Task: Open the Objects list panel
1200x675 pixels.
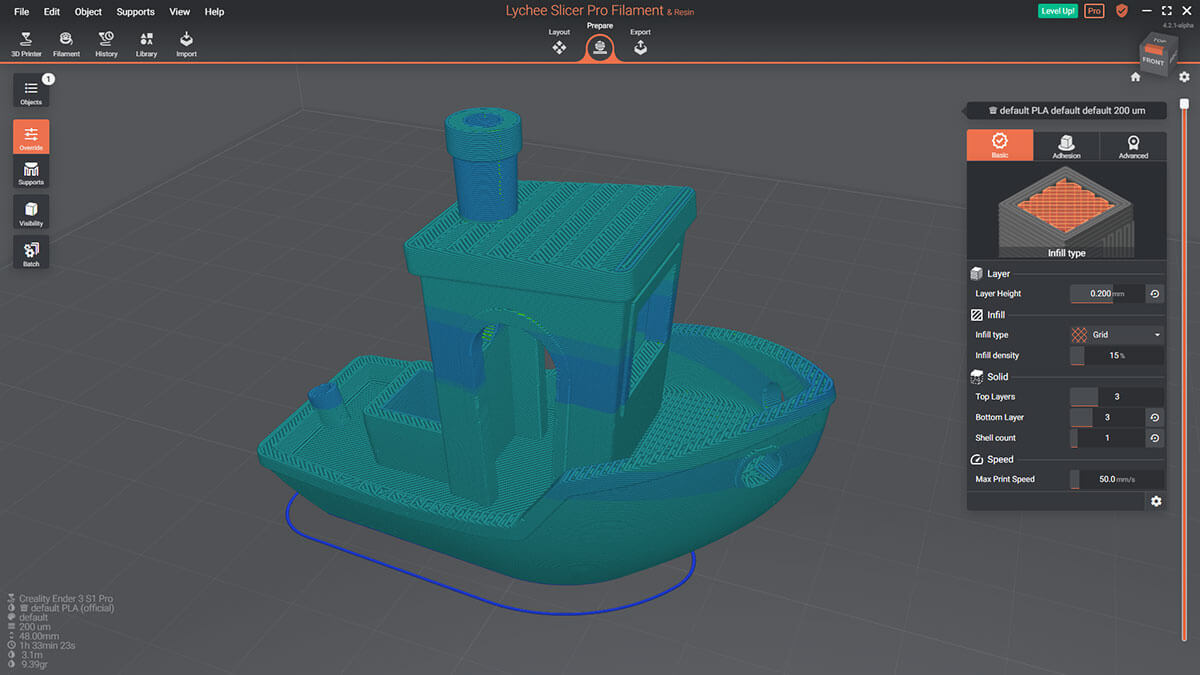Action: point(31,91)
